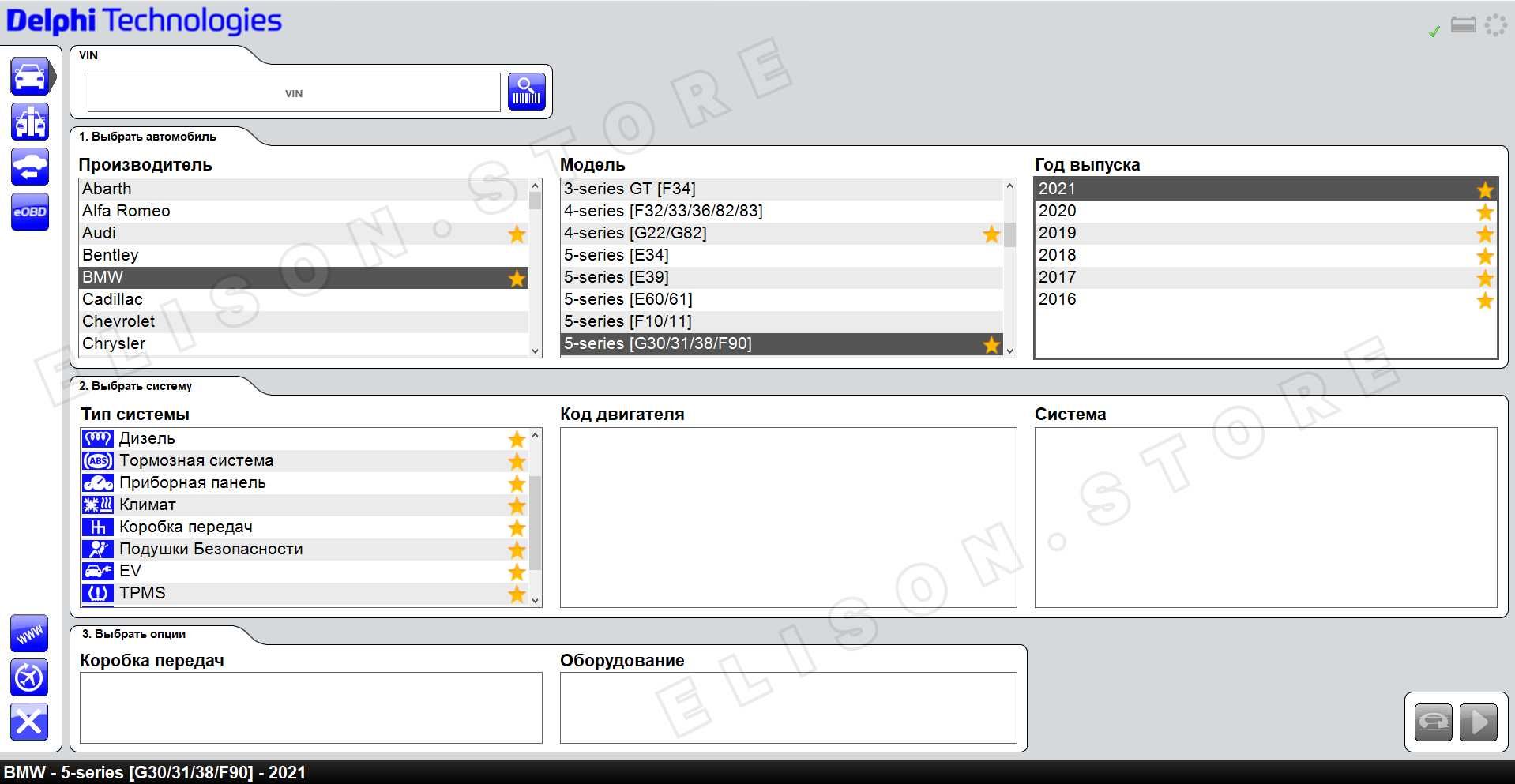Select year 2018
Viewport: 1515px width, 784px height.
pyautogui.click(x=1265, y=255)
